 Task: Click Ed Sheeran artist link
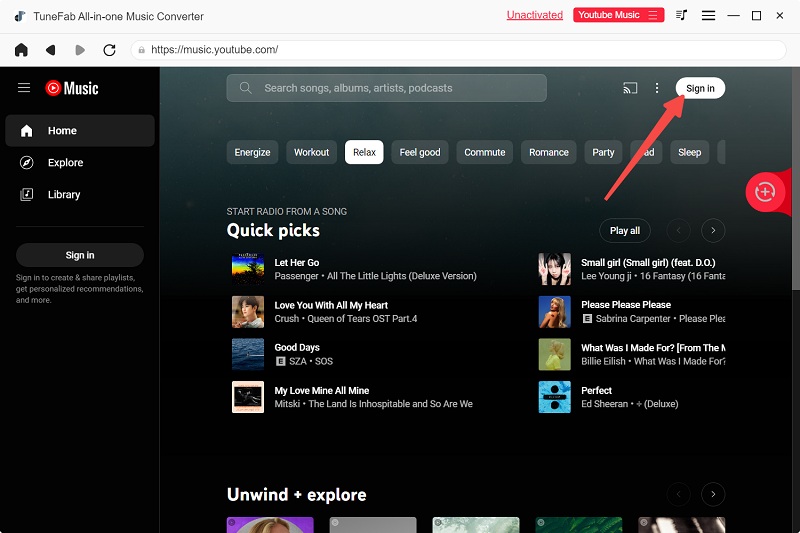point(605,404)
